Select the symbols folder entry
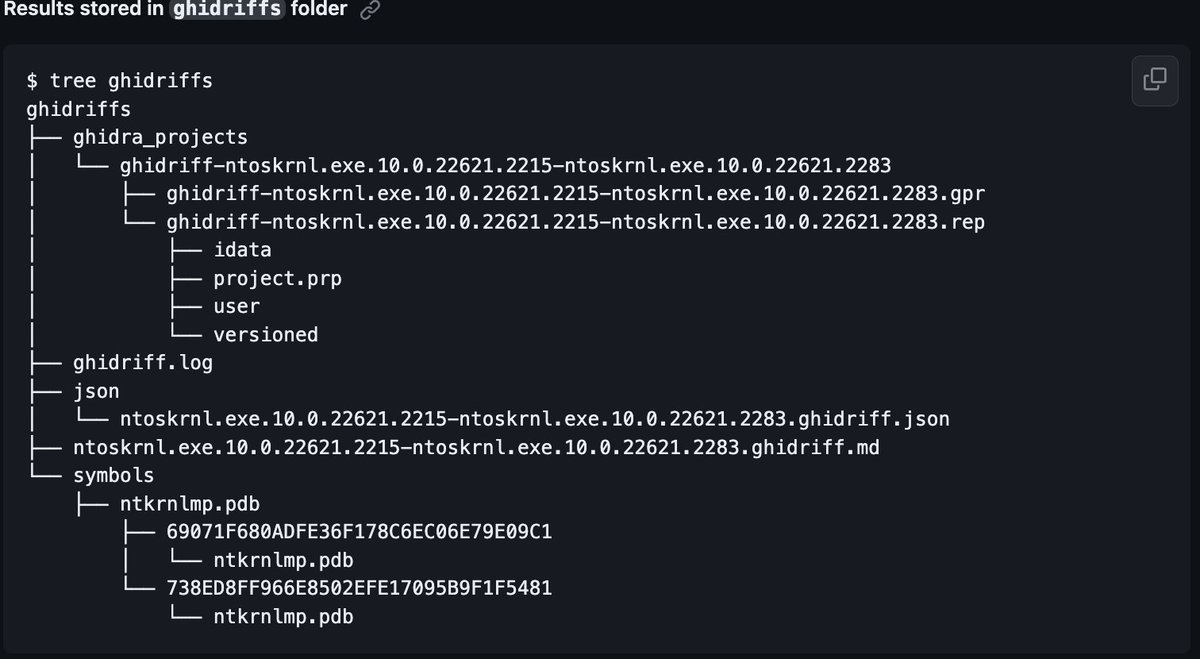 coord(113,475)
